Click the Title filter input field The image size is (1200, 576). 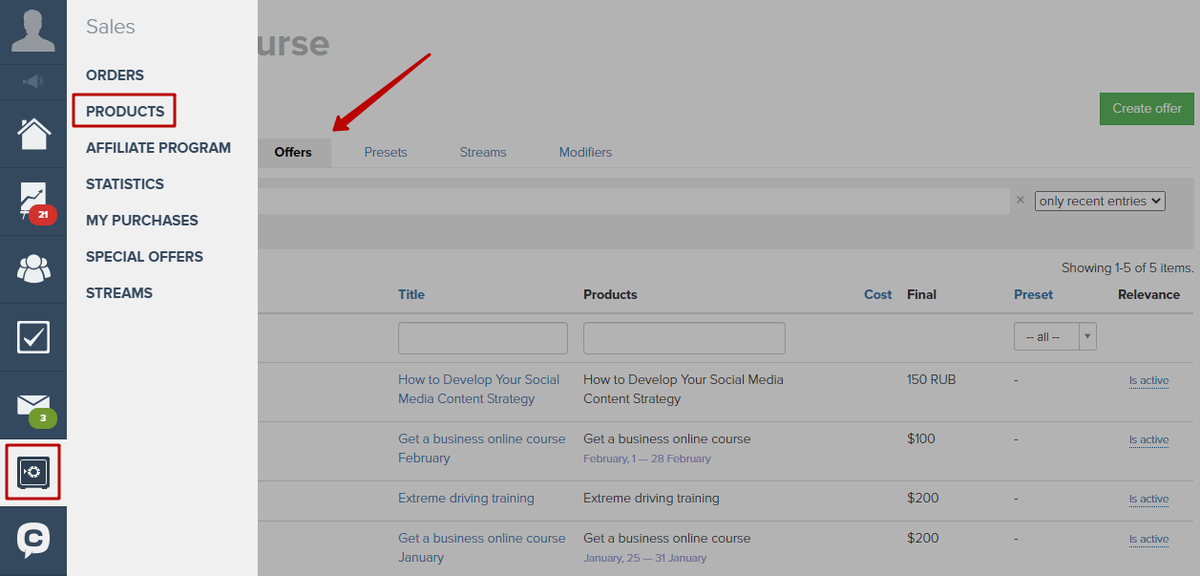click(483, 338)
